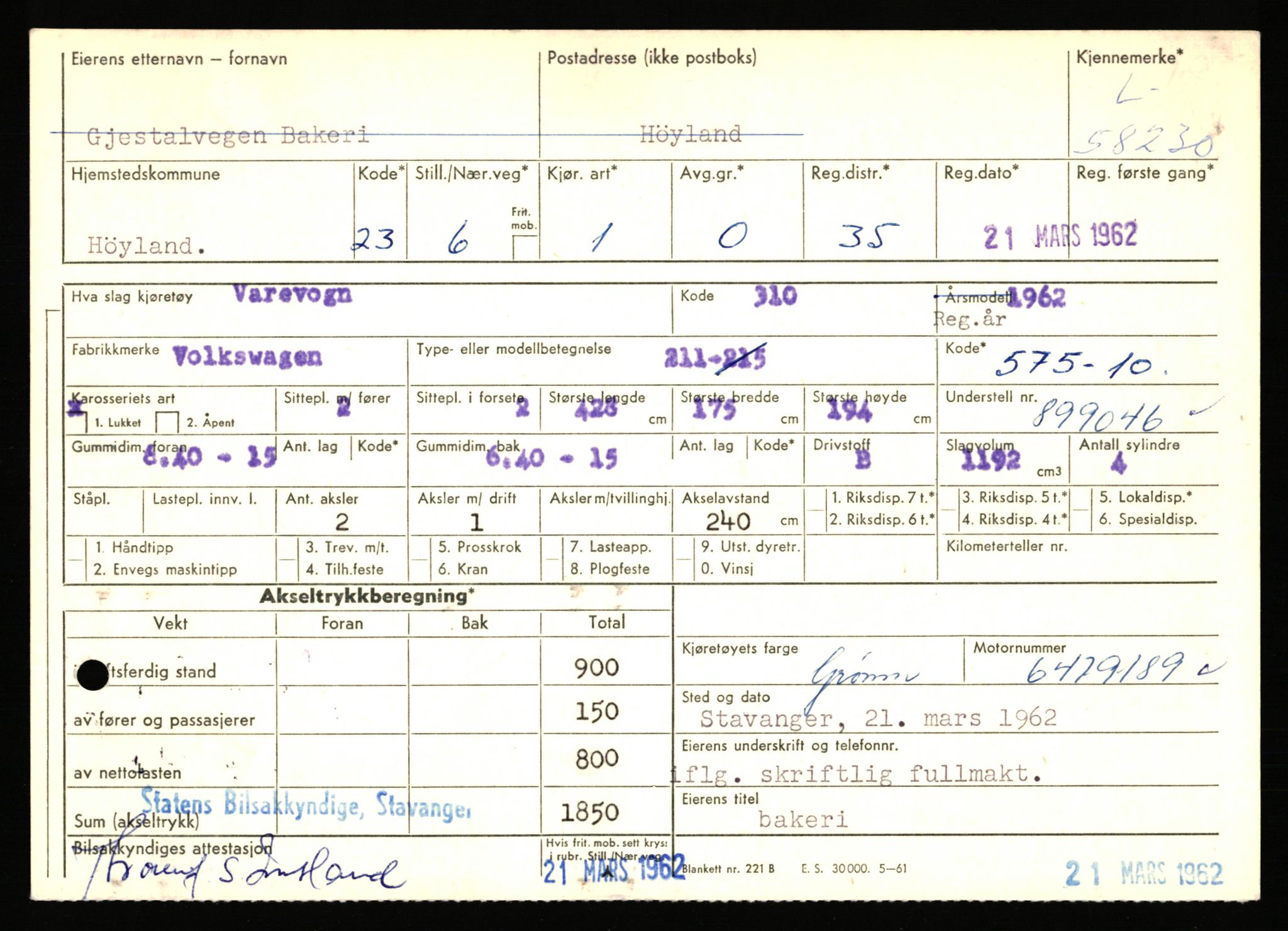1288x931 pixels.
Task: Click the rear tyre size under Gummidim. bak
Action: tap(551, 458)
